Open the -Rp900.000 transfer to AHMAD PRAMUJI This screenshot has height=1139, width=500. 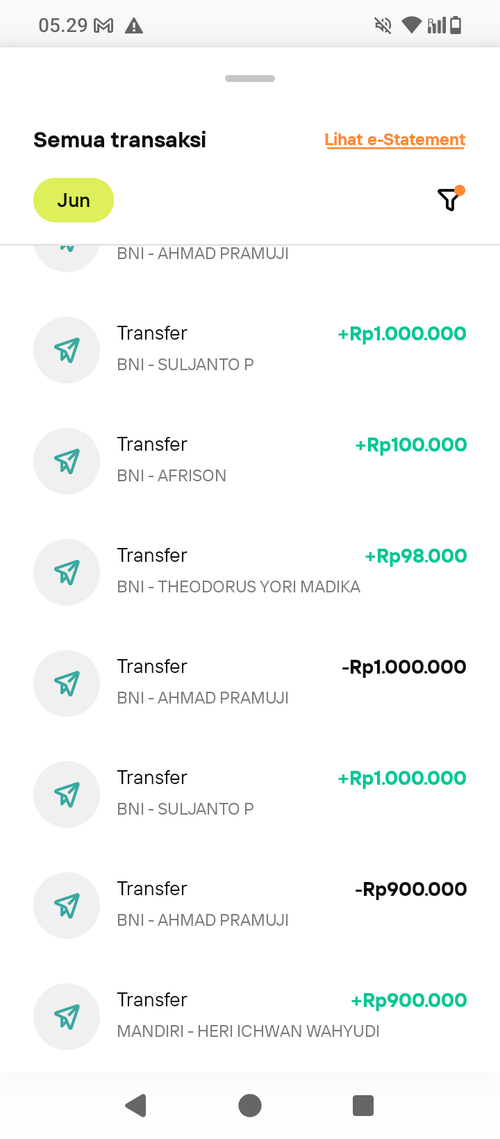[250, 906]
